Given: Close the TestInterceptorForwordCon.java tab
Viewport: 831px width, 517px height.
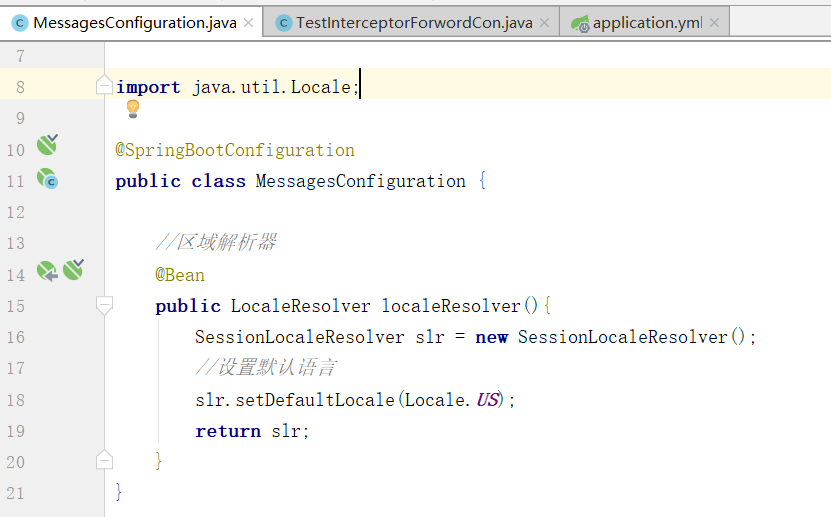Looking at the screenshot, I should click(544, 23).
